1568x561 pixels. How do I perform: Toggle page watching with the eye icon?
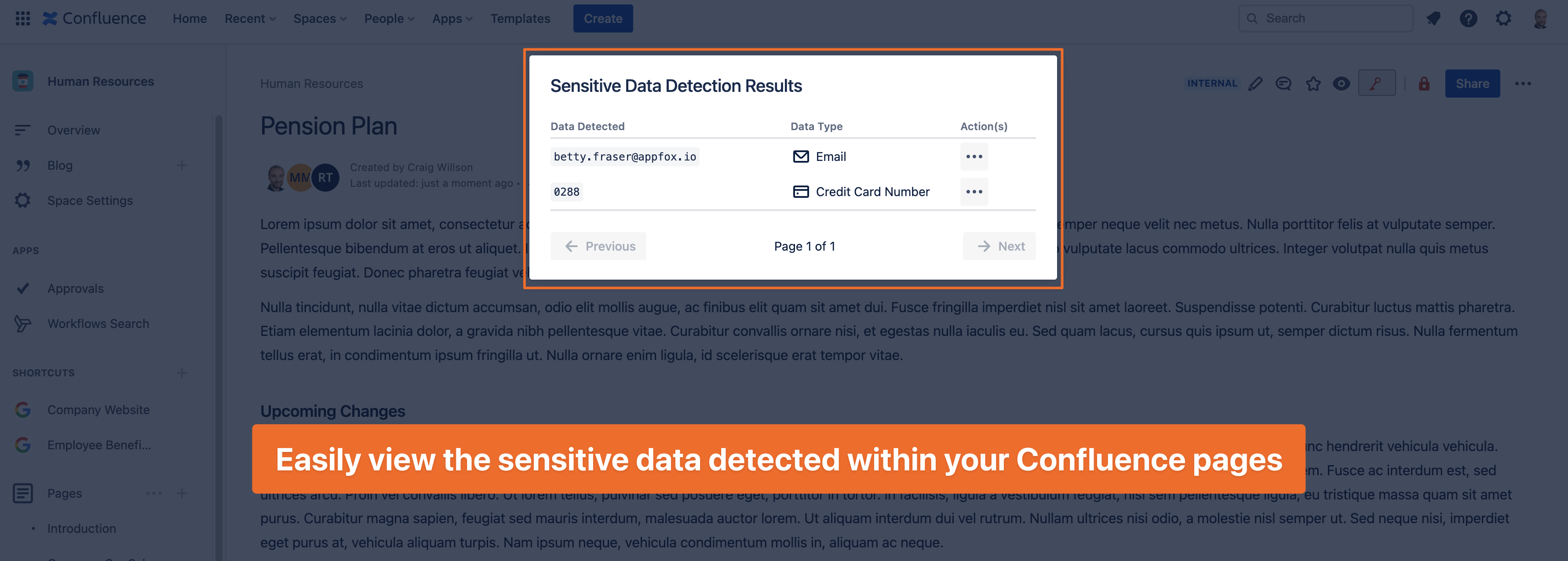point(1341,84)
